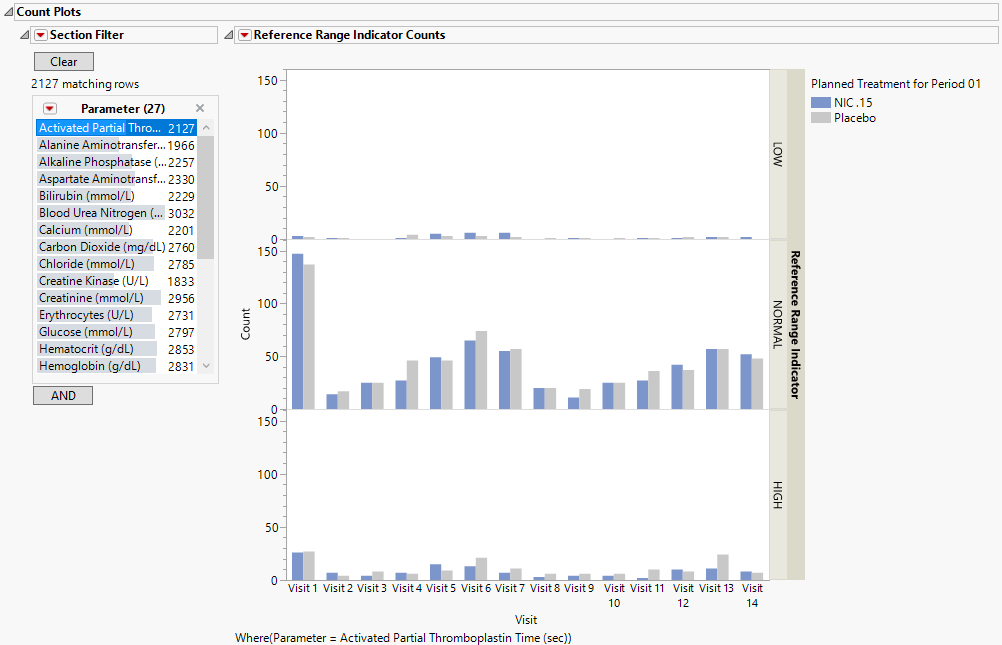Click the Visit 1 NIC .15 bar in NORMAL panel

click(x=297, y=331)
